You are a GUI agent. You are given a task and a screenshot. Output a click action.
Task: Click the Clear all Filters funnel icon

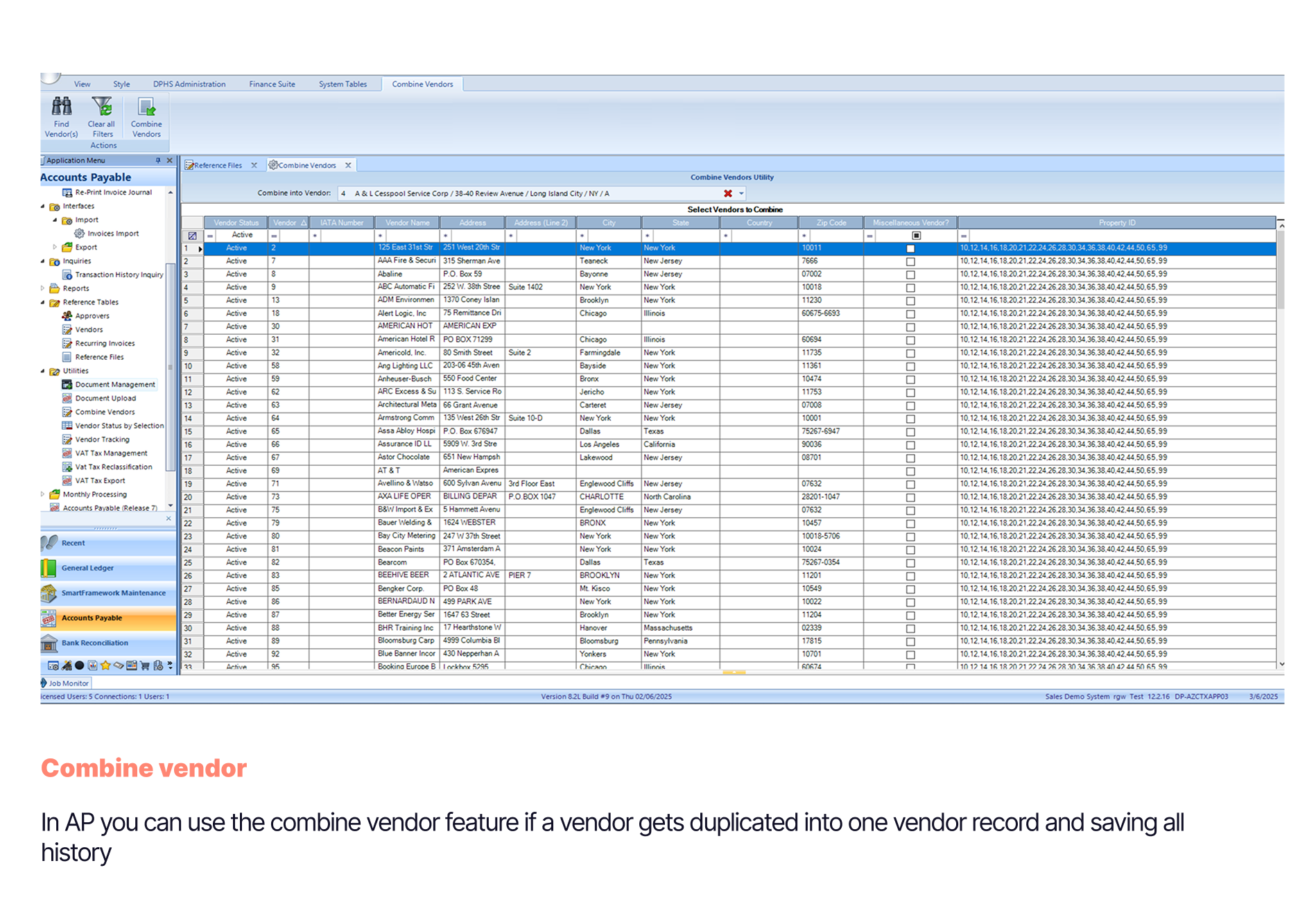point(102,106)
